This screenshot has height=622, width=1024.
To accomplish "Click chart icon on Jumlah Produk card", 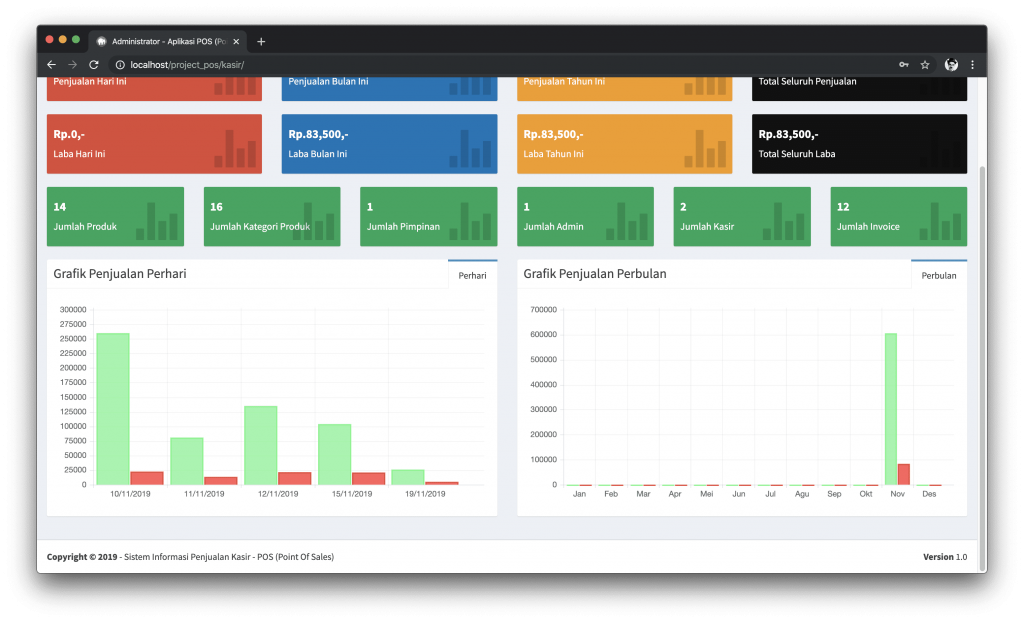I will pos(157,222).
